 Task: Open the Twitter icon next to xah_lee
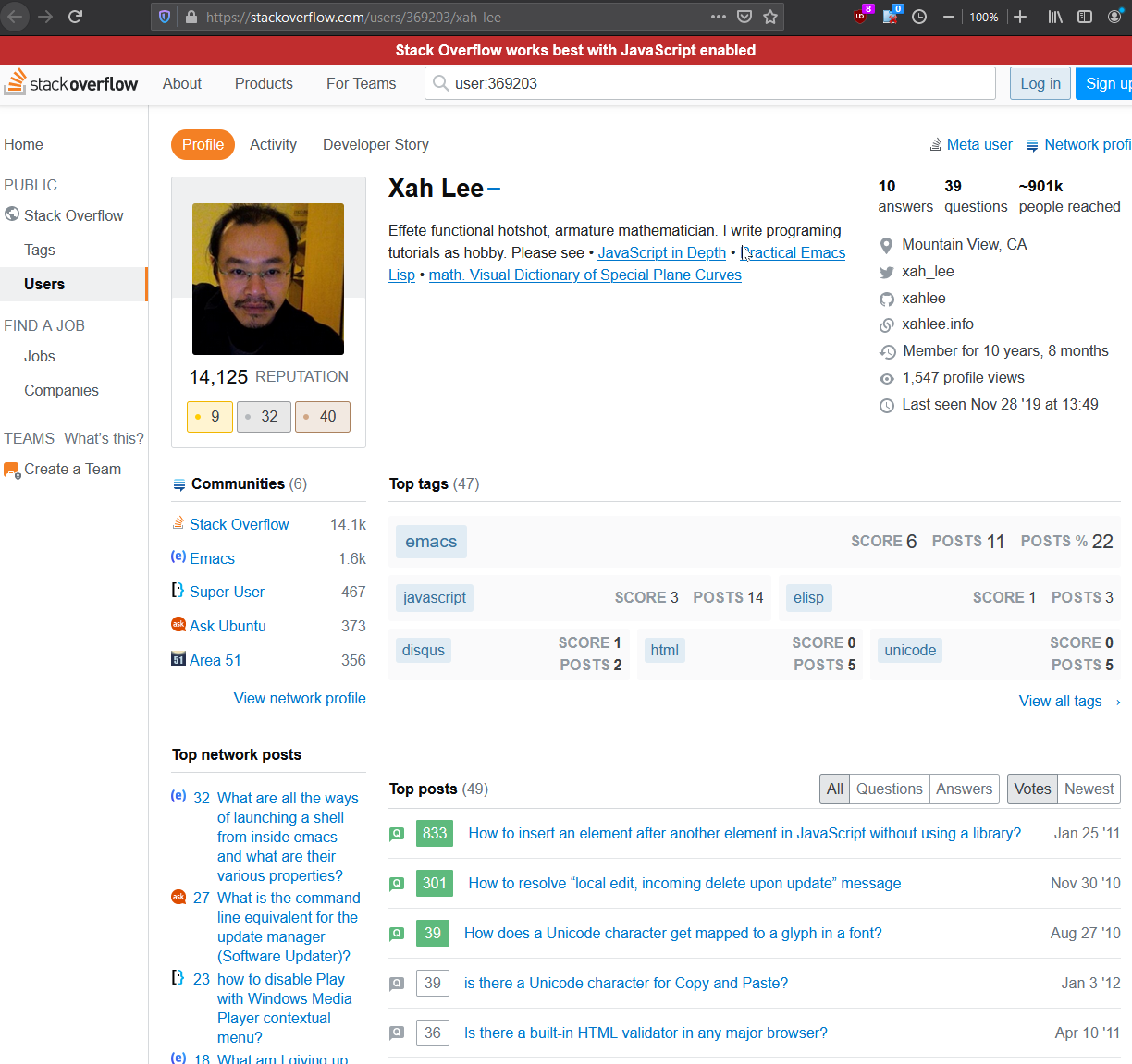[x=886, y=272]
